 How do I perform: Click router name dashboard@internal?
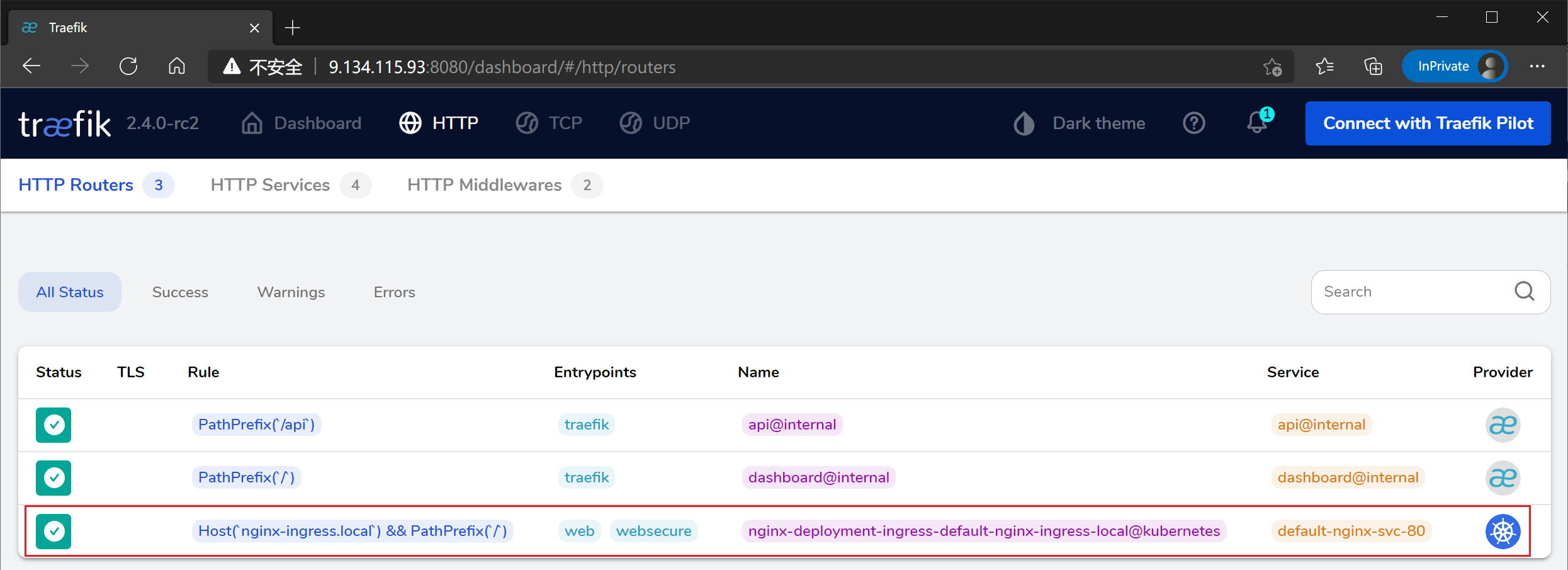click(x=818, y=477)
